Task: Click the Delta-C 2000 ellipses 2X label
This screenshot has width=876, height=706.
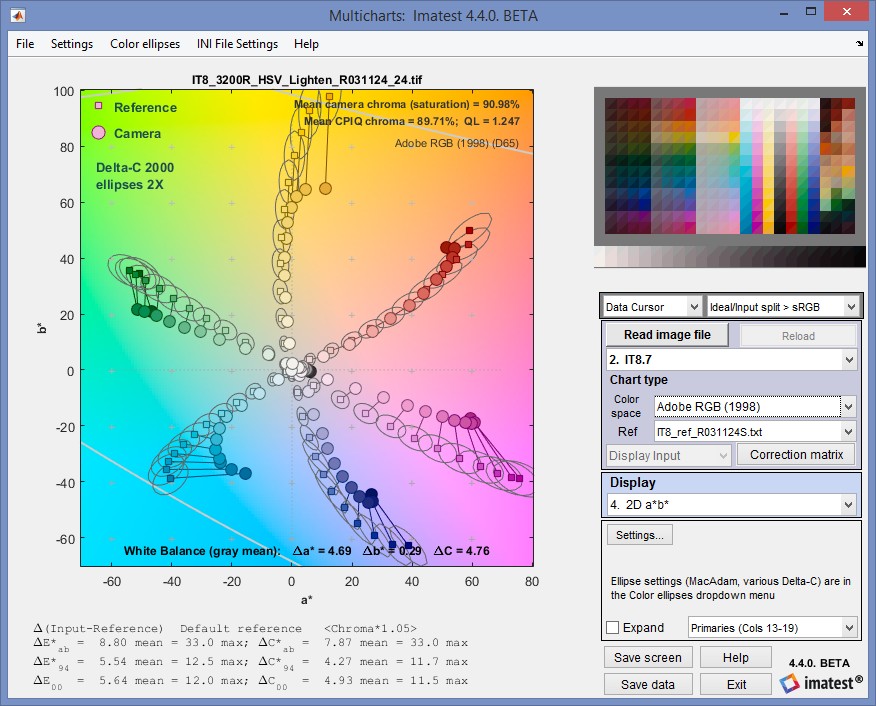Action: [x=135, y=176]
